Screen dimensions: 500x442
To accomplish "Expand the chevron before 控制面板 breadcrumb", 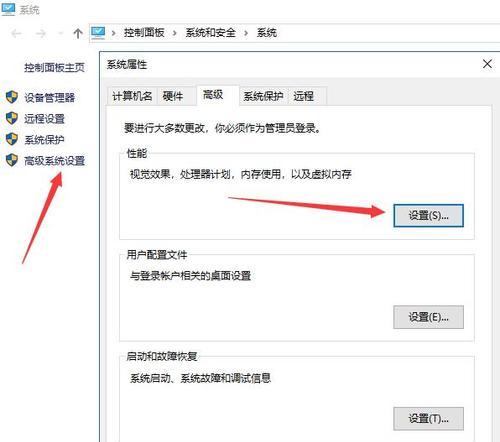I will click(113, 33).
